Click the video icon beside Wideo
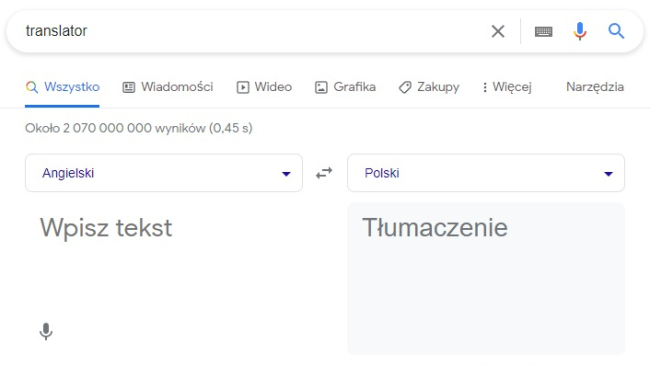The height and width of the screenshot is (366, 650). (x=243, y=87)
